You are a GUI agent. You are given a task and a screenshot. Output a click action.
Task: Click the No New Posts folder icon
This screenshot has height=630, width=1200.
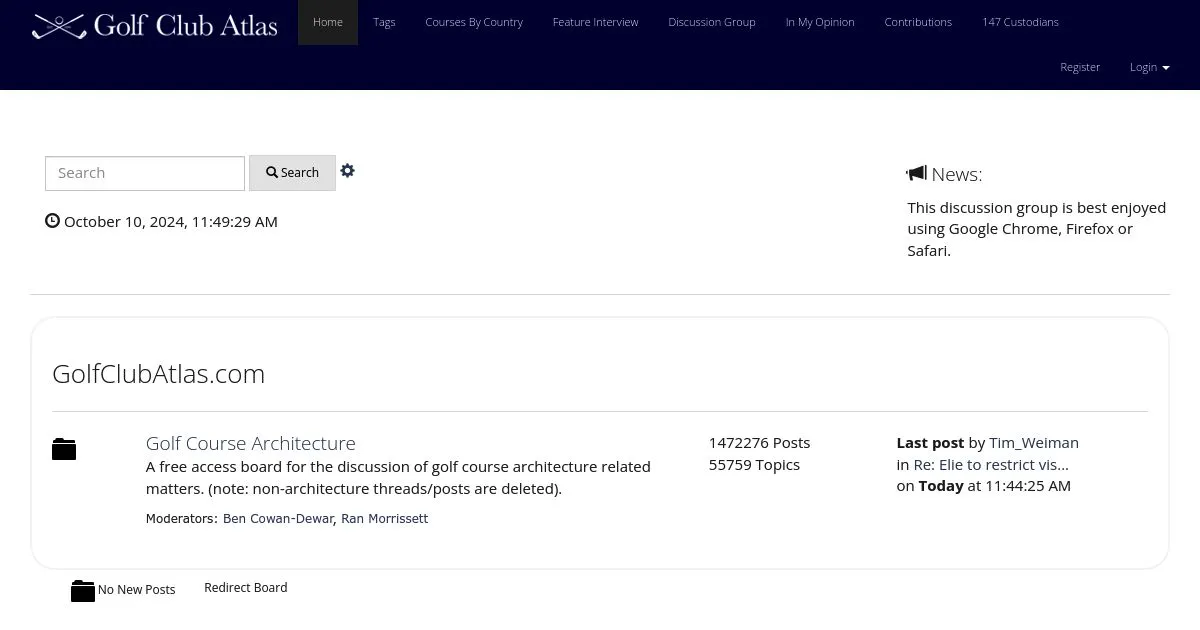(83, 591)
